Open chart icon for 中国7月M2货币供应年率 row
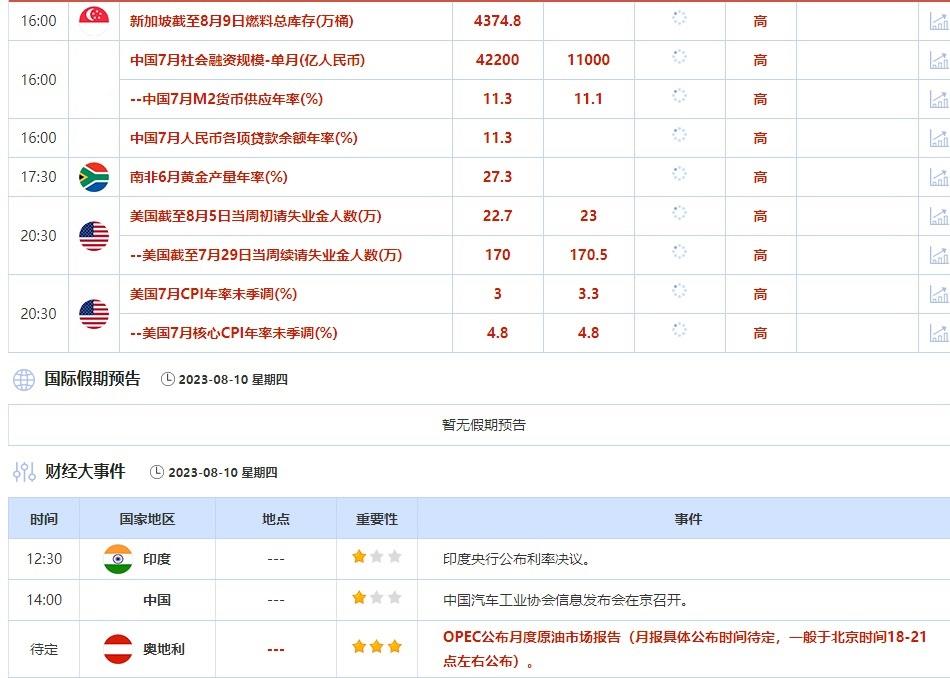 tap(940, 99)
